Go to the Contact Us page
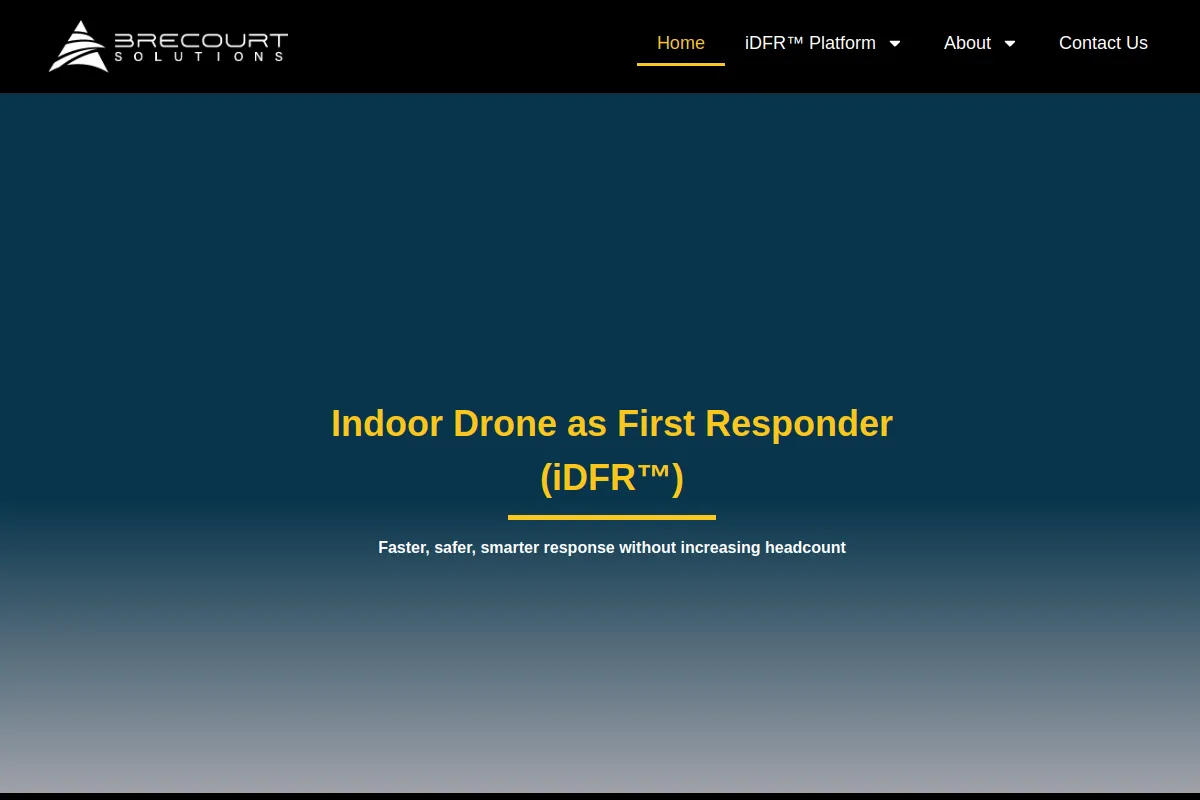Viewport: 1200px width, 800px height. coord(1103,43)
